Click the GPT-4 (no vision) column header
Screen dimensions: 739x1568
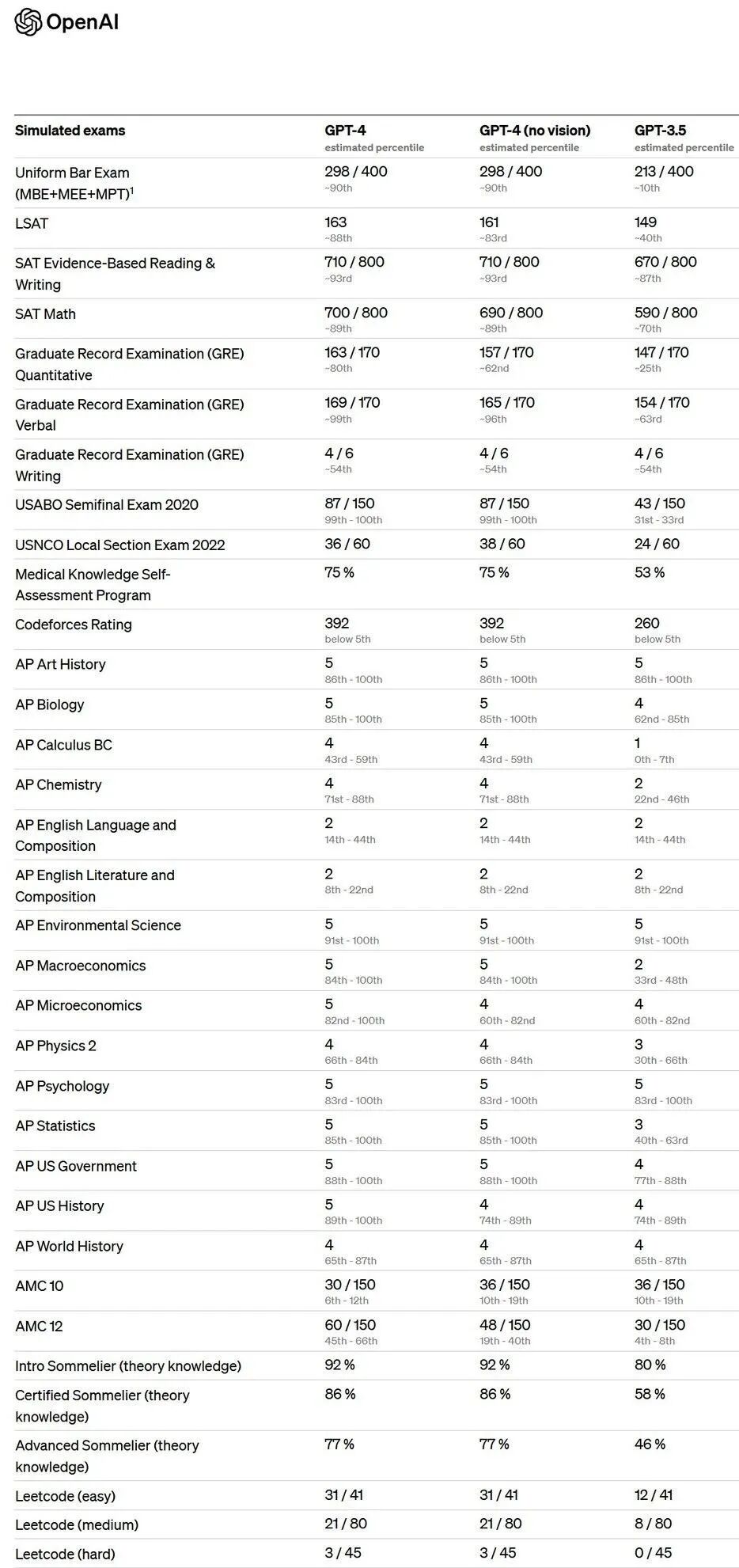coord(535,131)
